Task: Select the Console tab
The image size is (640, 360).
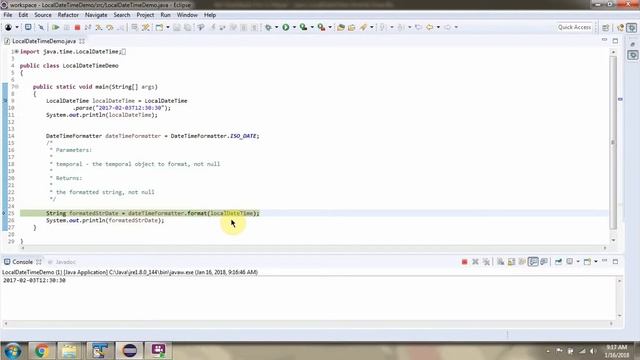Action: pos(22,262)
